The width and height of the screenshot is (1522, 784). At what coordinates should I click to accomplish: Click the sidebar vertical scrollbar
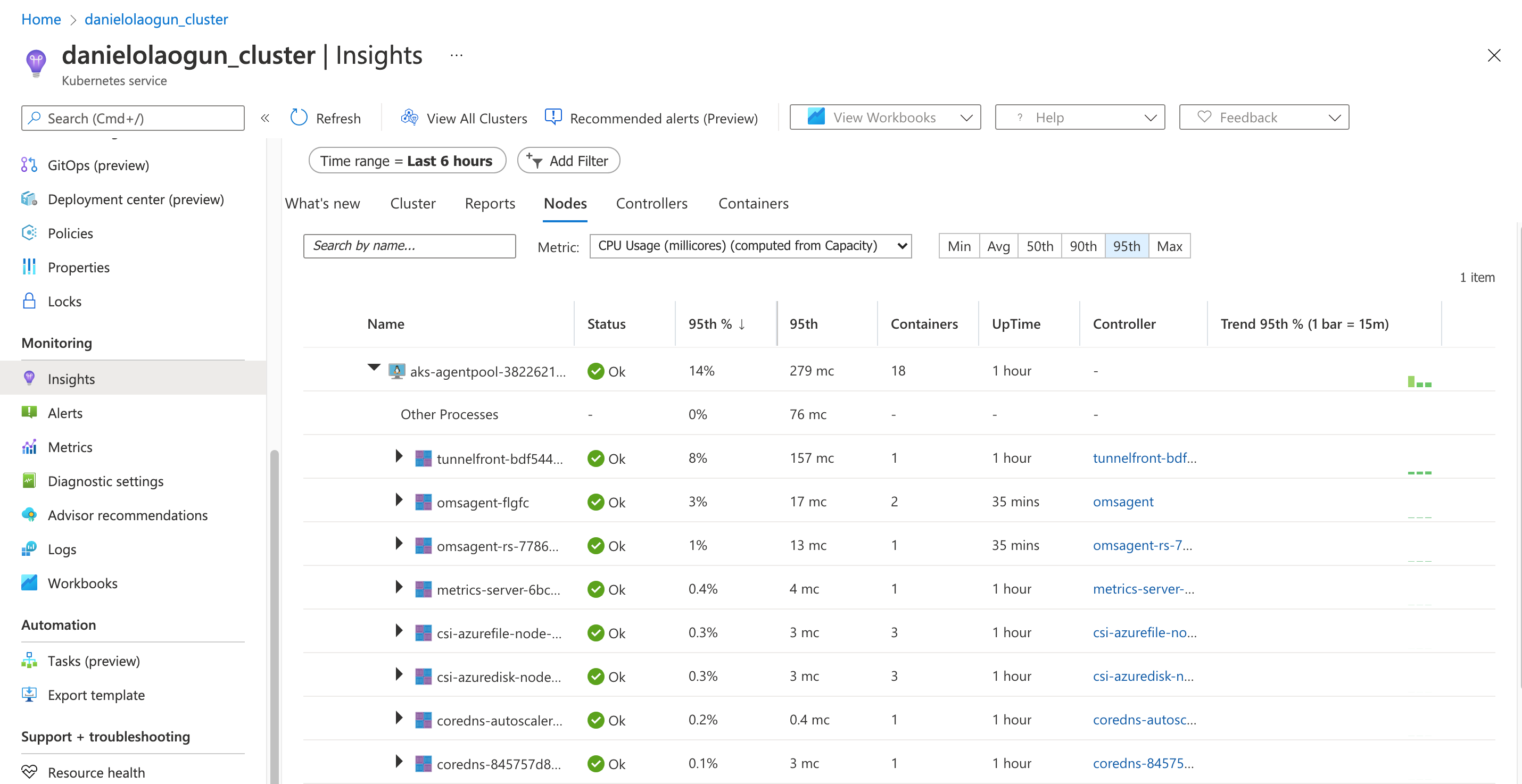pyautogui.click(x=274, y=614)
